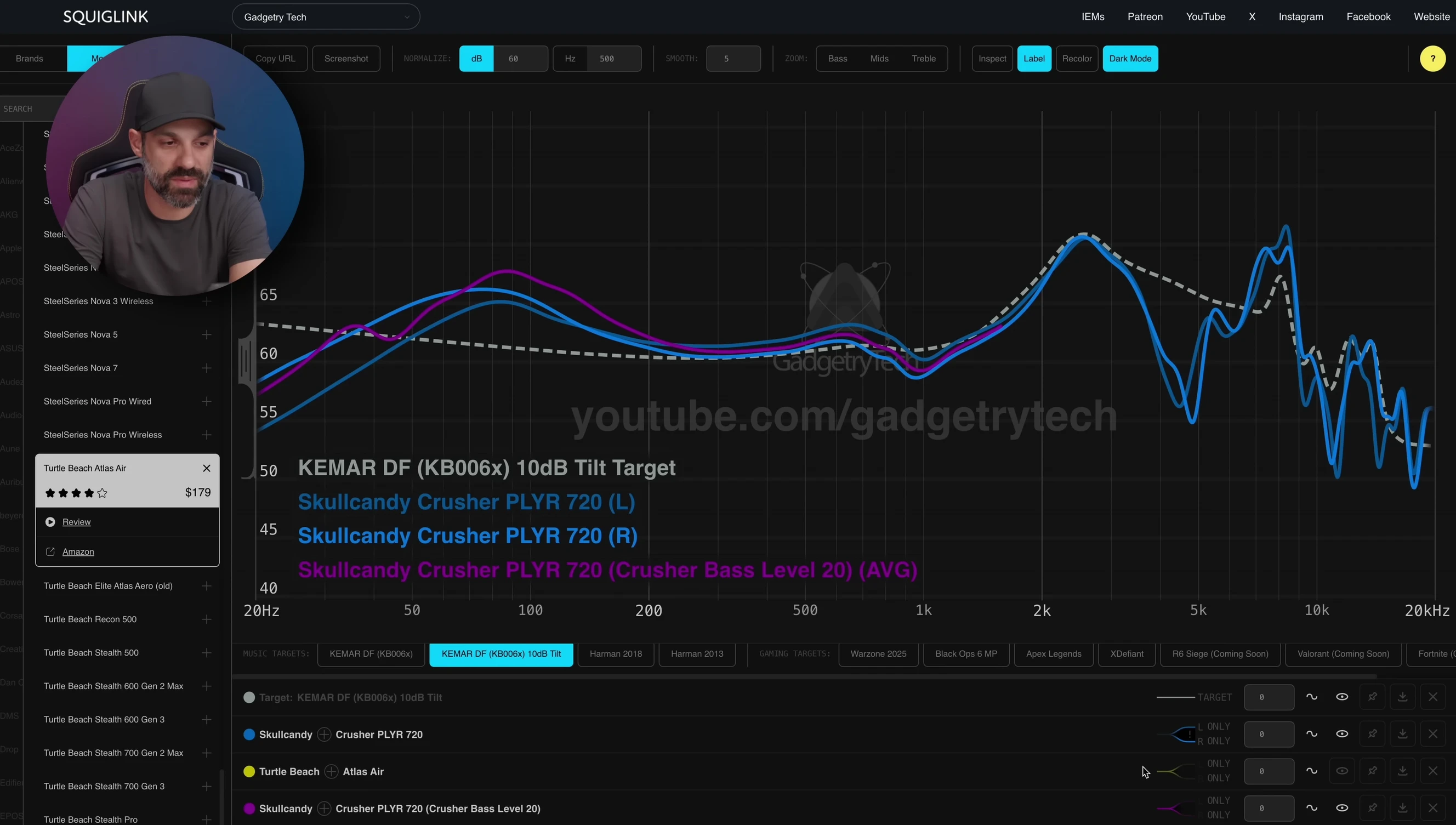Hide the Skullcandy Crusher PLYR 720 curve

pyautogui.click(x=1341, y=734)
